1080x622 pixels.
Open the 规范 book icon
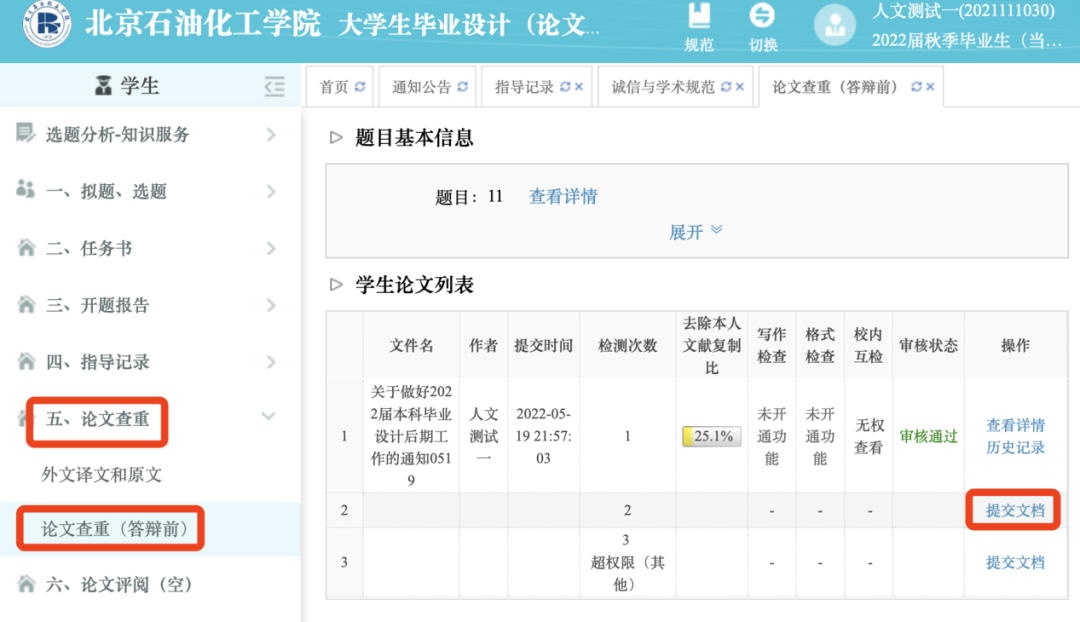point(698,17)
